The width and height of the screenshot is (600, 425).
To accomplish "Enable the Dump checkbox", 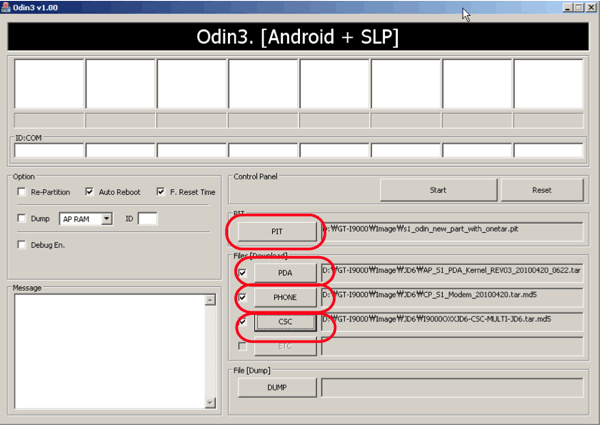I will 22,218.
